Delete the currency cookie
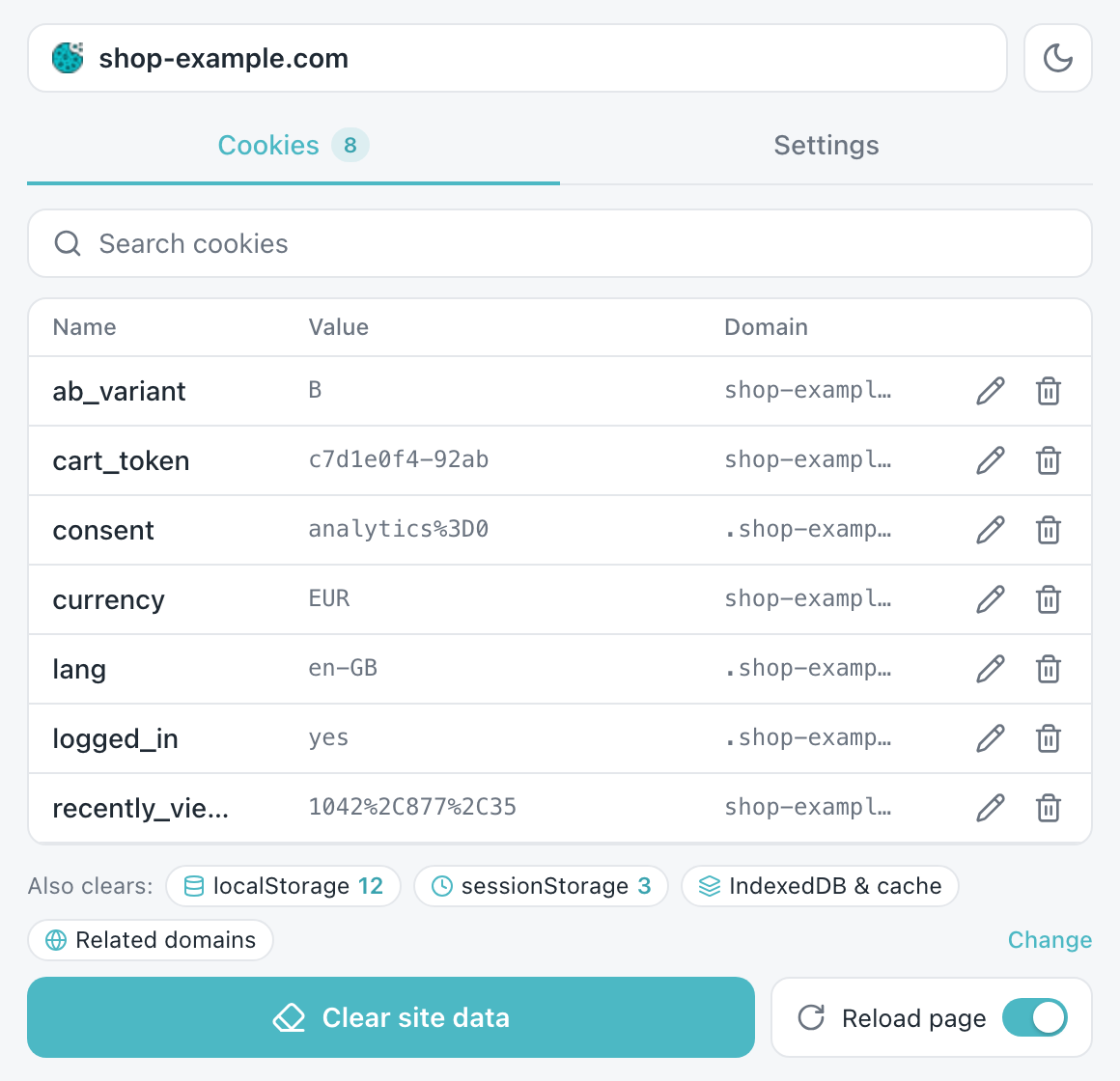This screenshot has width=1120, height=1081. coord(1049,599)
